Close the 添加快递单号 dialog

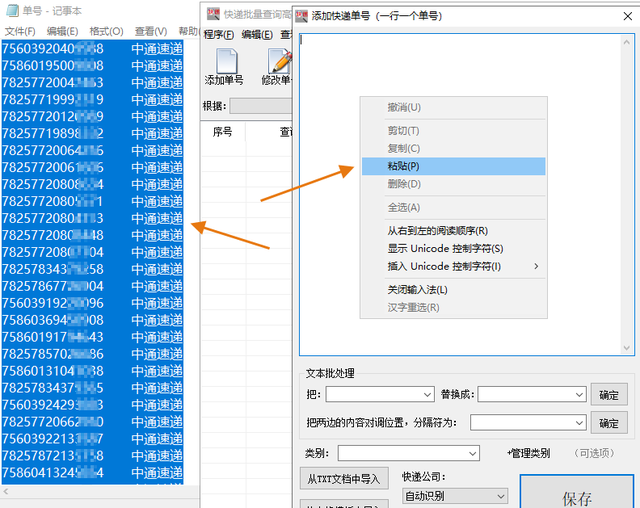pos(628,16)
